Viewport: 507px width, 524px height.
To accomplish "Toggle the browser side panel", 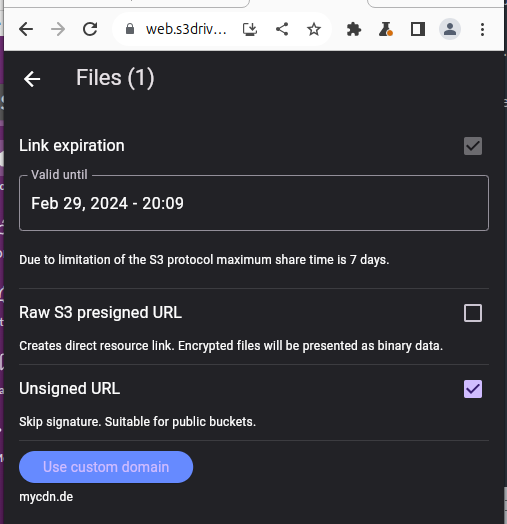I will coord(418,29).
